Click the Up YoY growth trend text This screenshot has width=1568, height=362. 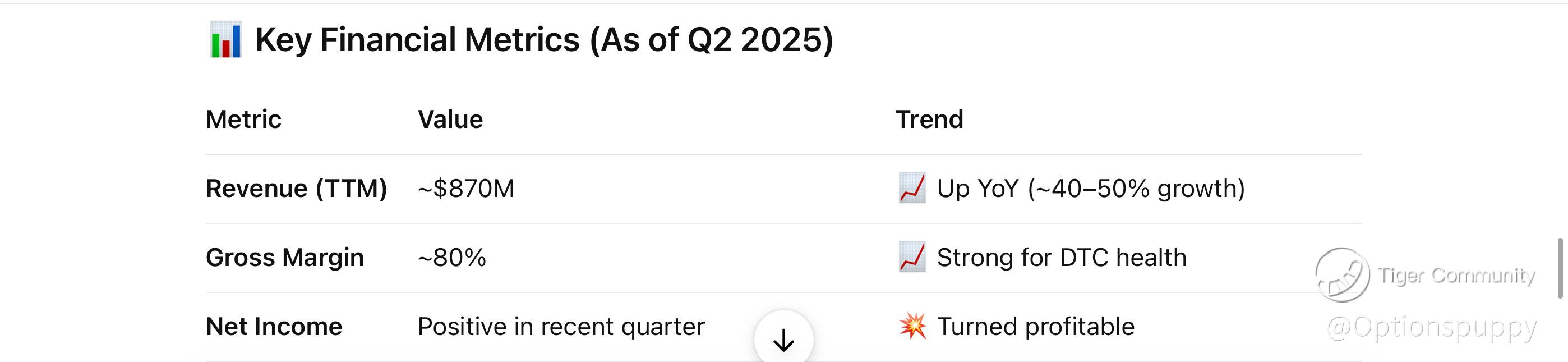coord(1091,189)
